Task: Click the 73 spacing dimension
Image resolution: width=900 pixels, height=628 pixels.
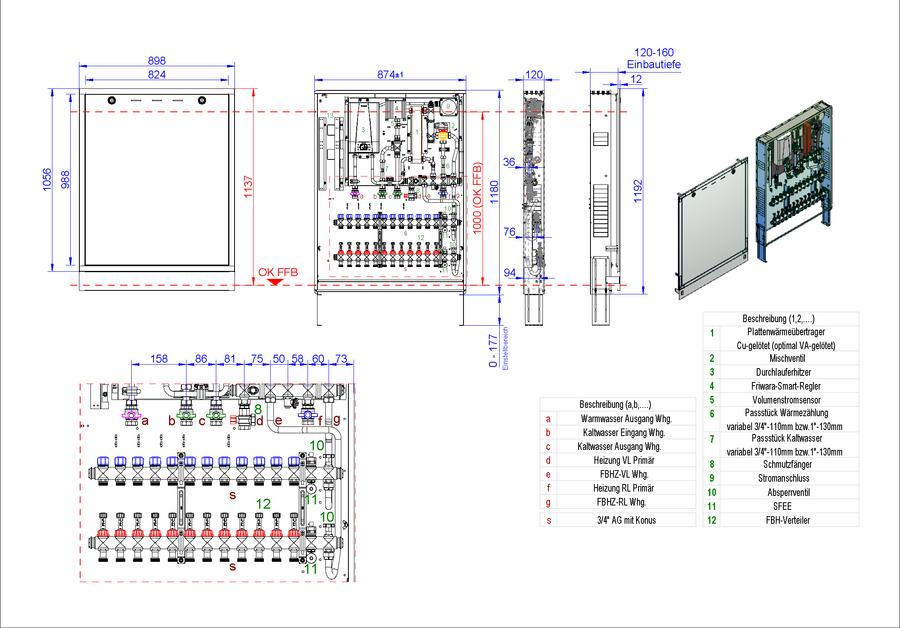Action: (x=341, y=359)
